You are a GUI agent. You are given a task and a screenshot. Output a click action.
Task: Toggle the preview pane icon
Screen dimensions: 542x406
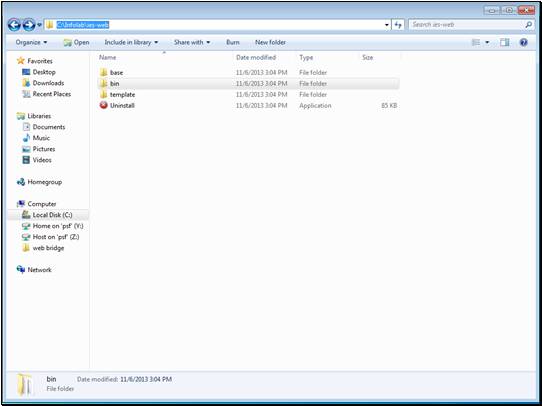point(505,43)
